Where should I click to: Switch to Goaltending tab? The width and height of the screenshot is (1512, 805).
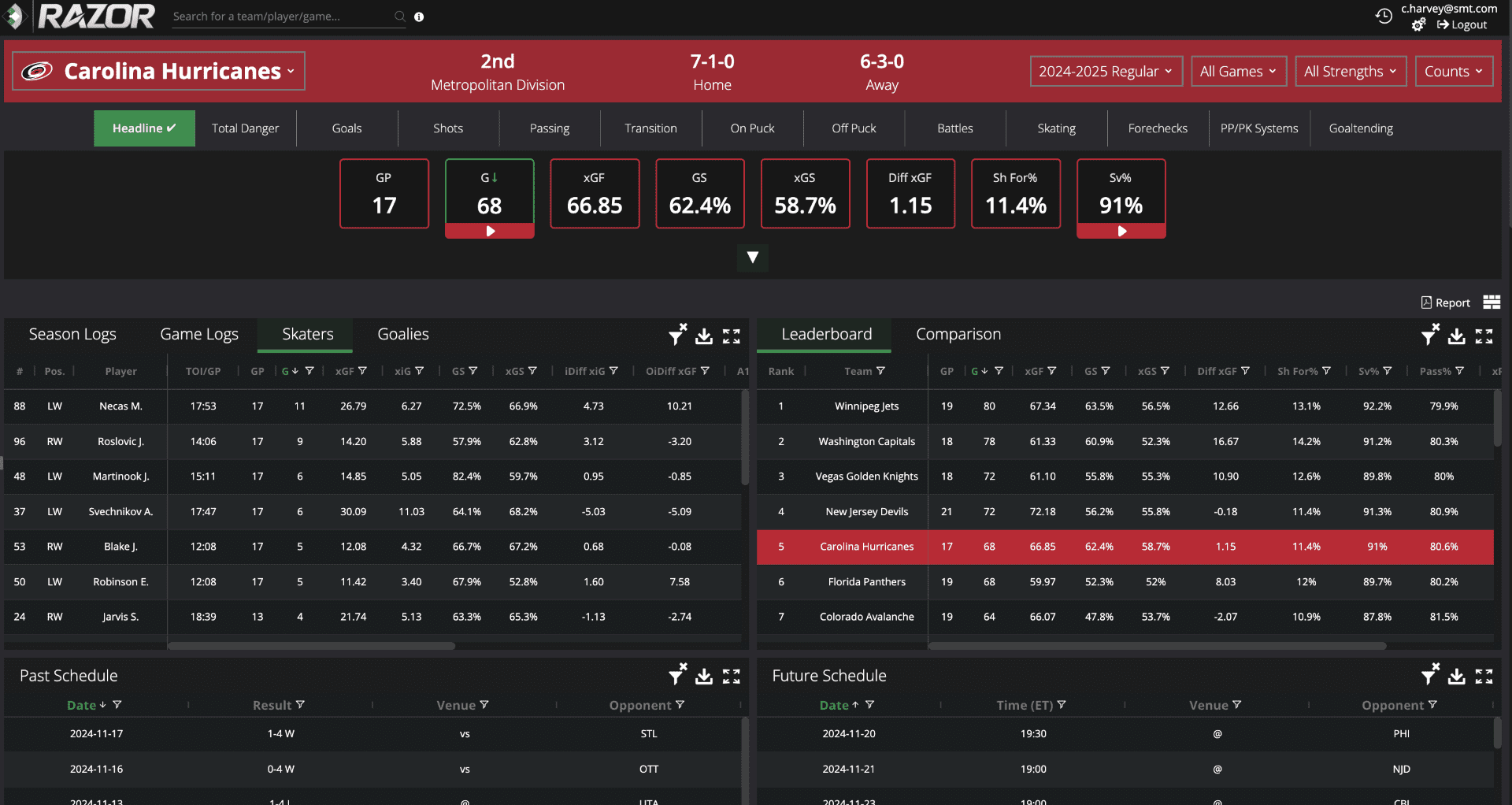pos(1361,128)
